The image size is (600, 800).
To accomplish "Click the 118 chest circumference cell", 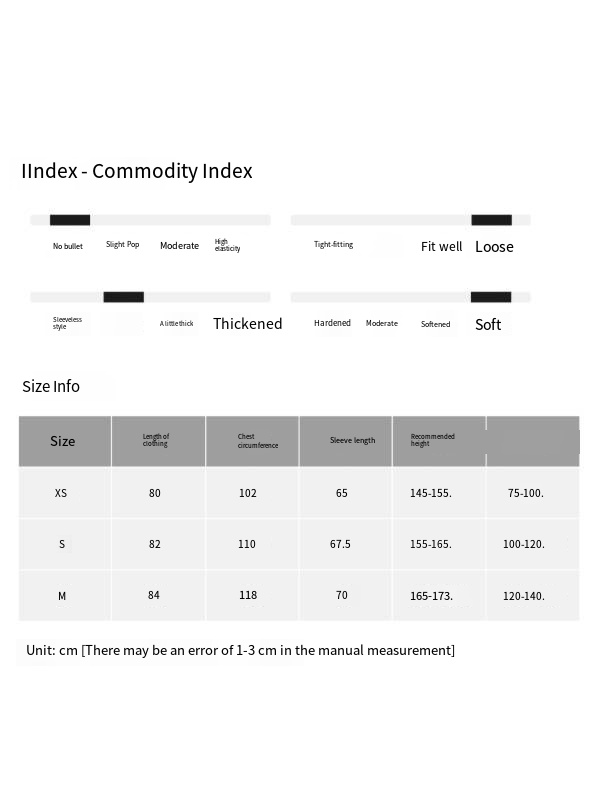I will click(248, 595).
